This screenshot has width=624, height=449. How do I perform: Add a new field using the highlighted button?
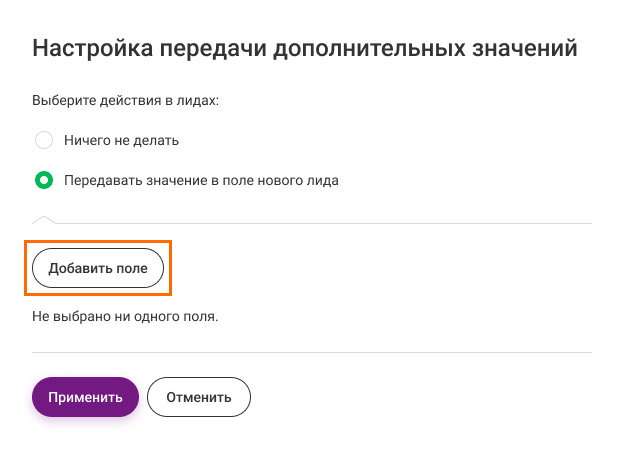pyautogui.click(x=98, y=268)
